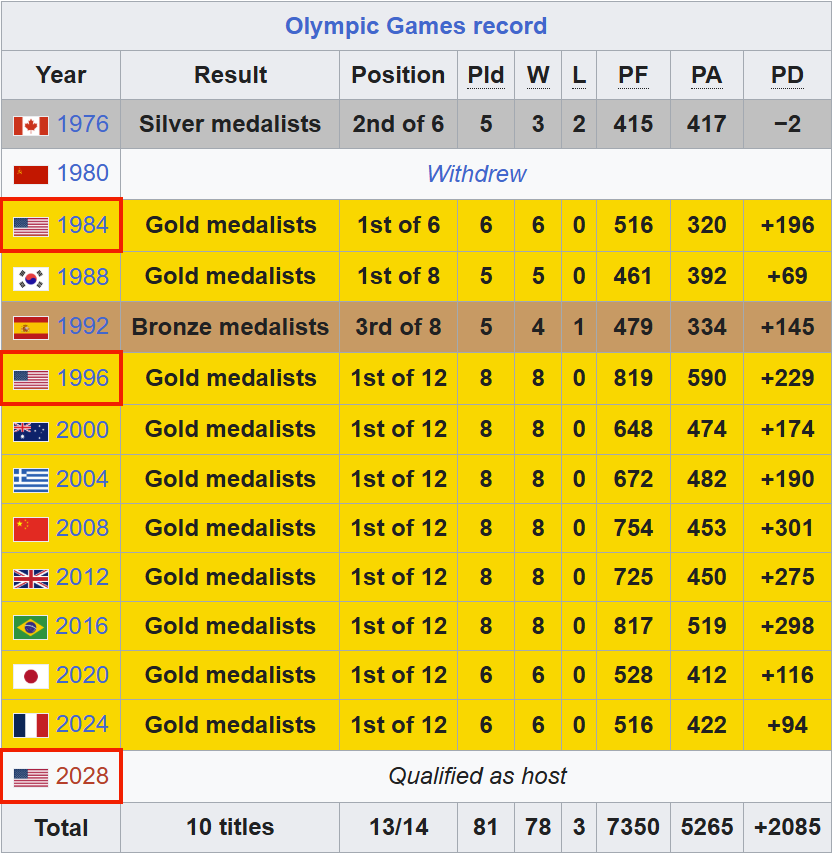Select the +2085 total point difference
This screenshot has width=834, height=855.
pos(787,827)
